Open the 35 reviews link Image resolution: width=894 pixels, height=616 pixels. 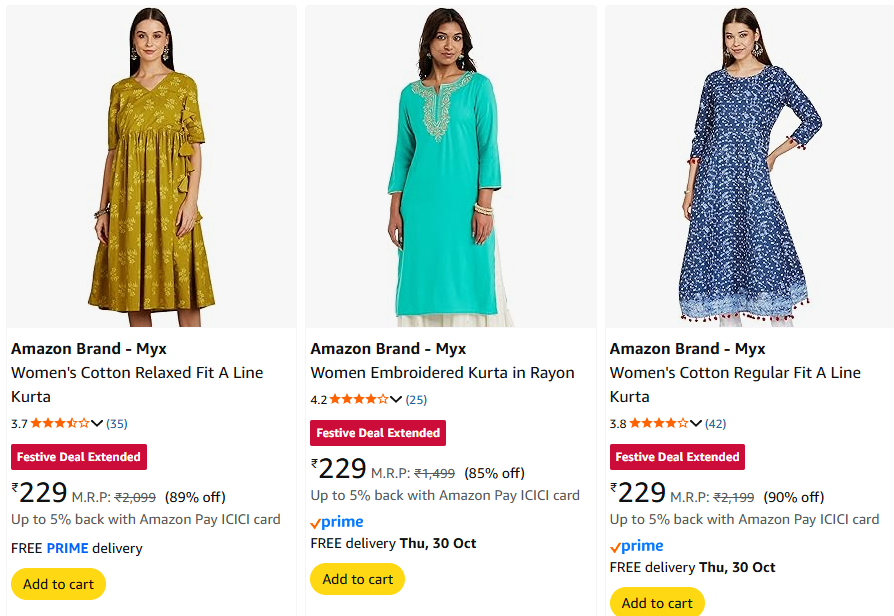click(117, 424)
